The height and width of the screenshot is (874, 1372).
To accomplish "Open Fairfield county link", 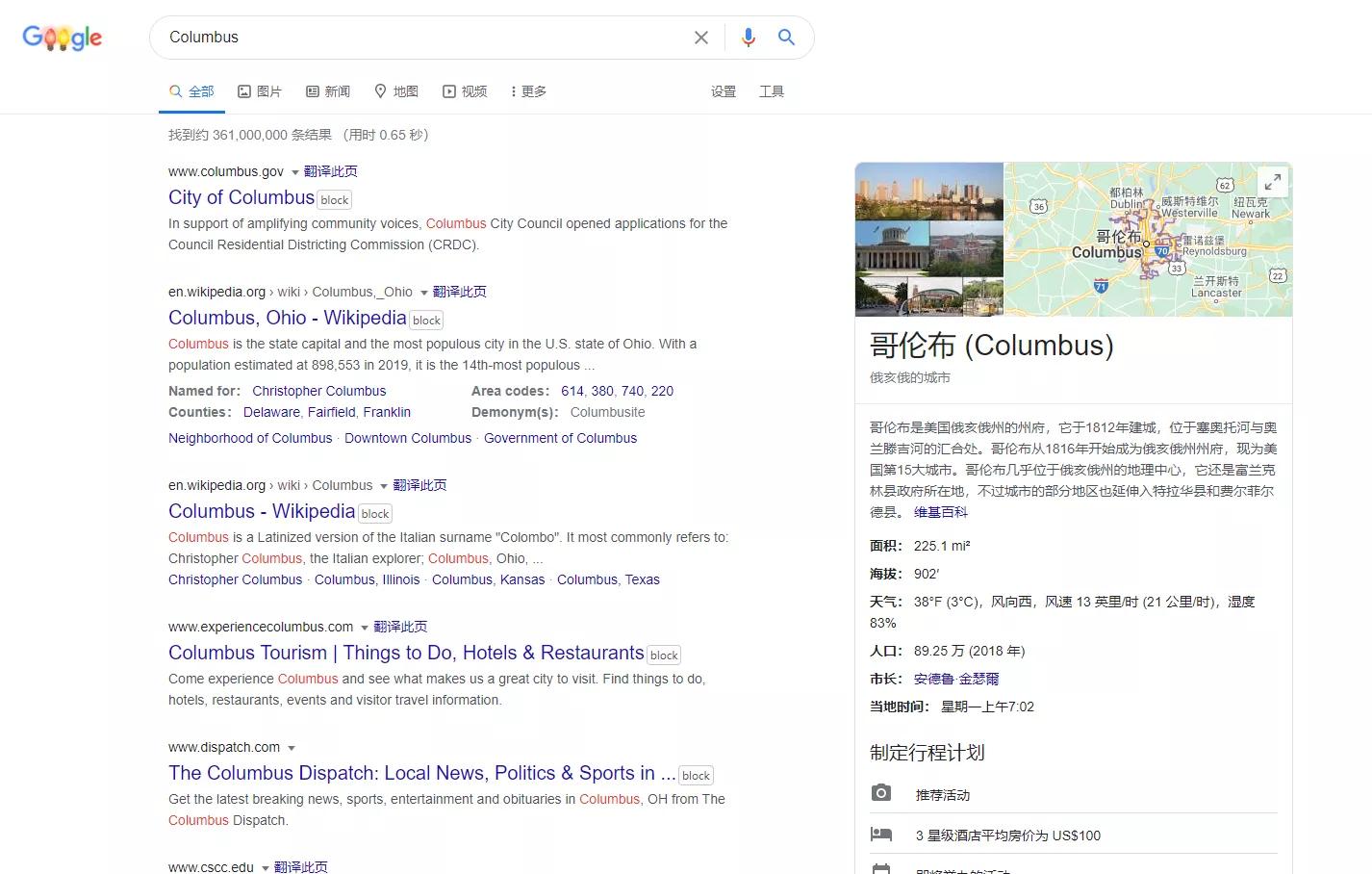I will [x=331, y=412].
